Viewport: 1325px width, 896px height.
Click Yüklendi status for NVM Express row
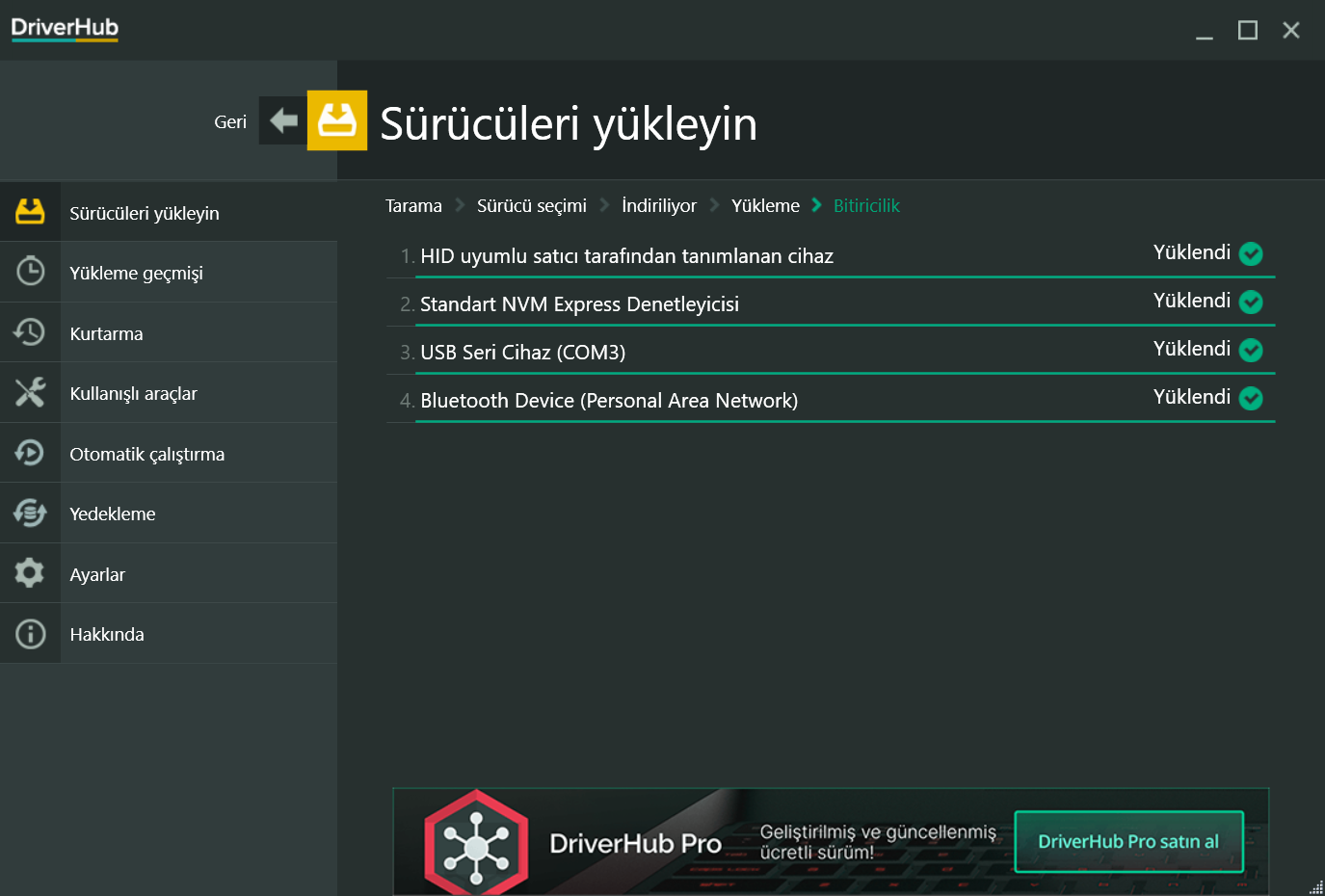[1192, 301]
